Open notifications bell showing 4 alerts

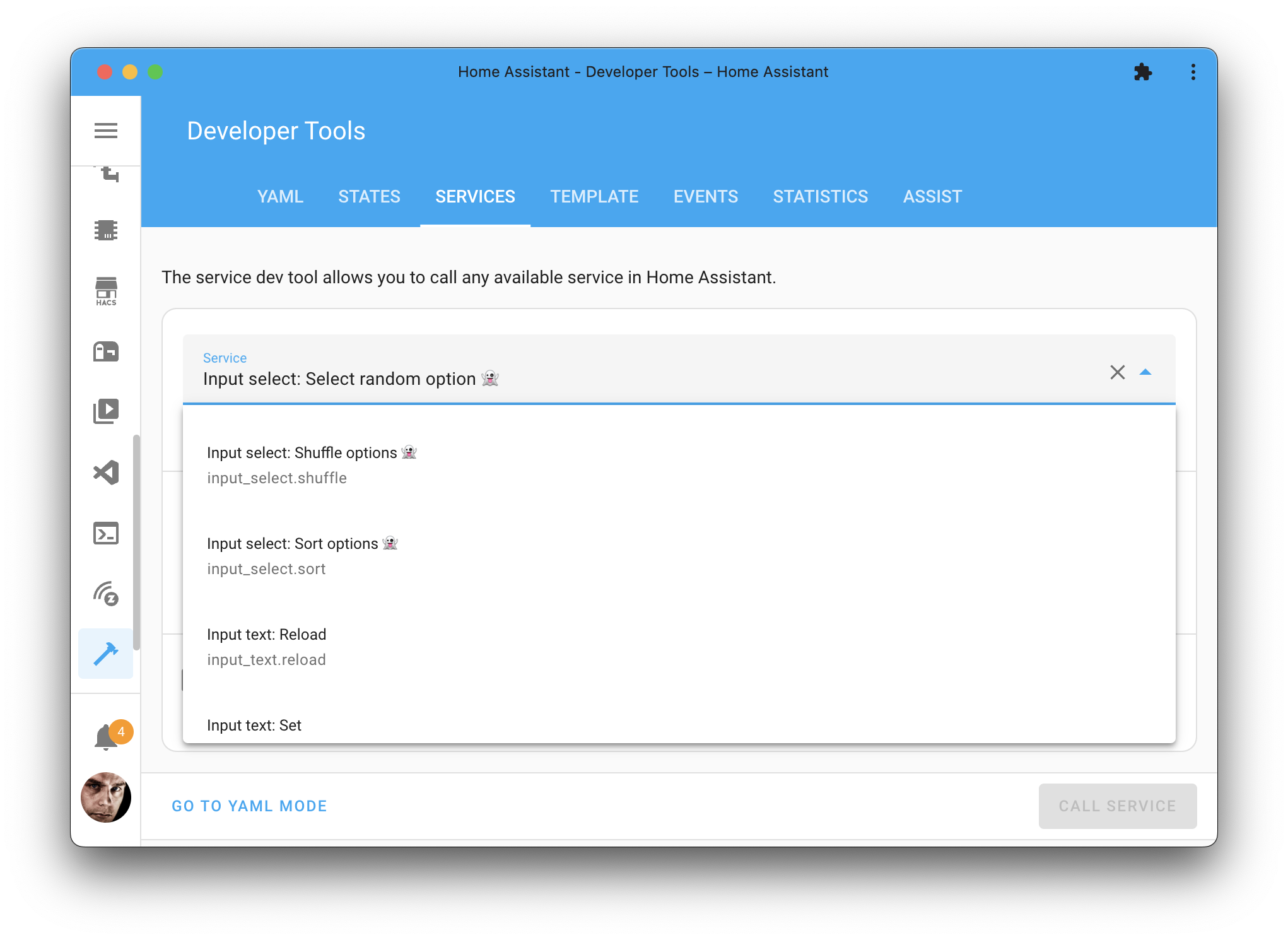106,734
